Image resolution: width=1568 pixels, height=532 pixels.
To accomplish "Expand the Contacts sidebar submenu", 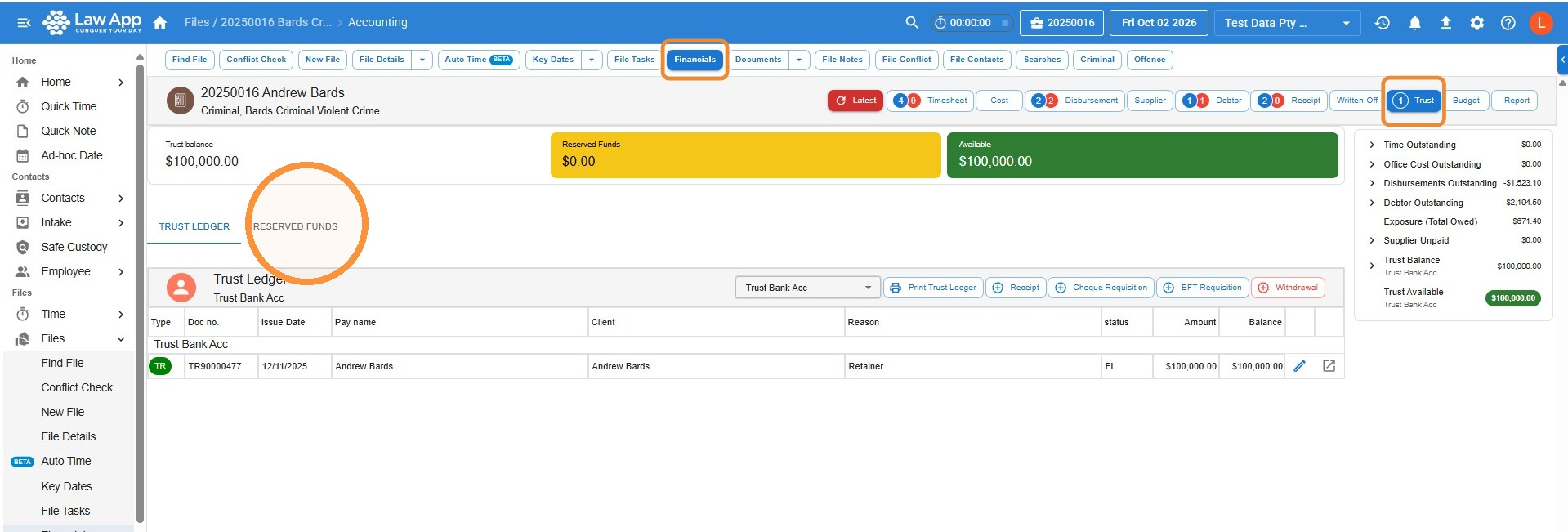I will point(121,199).
